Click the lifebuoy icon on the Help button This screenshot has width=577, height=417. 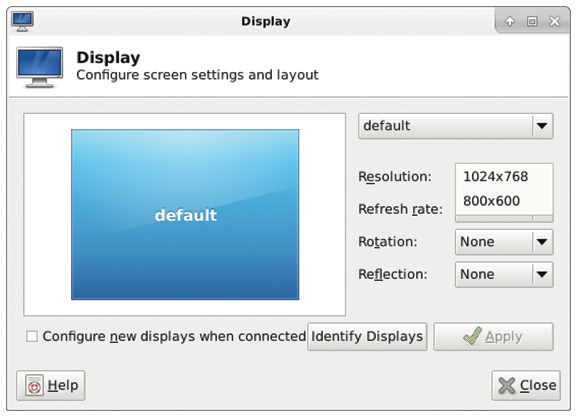(x=34, y=385)
